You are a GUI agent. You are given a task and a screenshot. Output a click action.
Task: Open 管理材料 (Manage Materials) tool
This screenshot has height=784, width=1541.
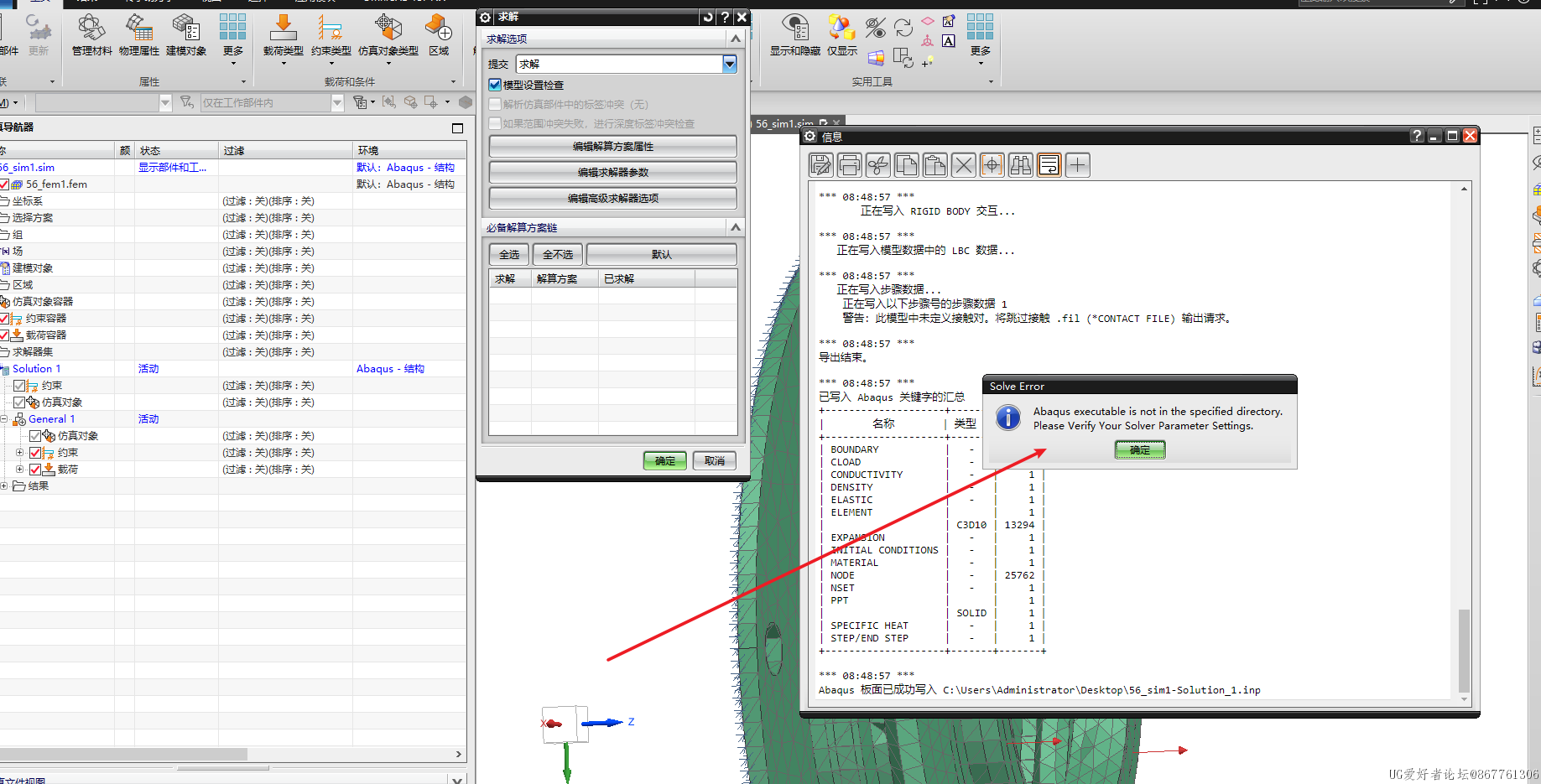coord(91,35)
